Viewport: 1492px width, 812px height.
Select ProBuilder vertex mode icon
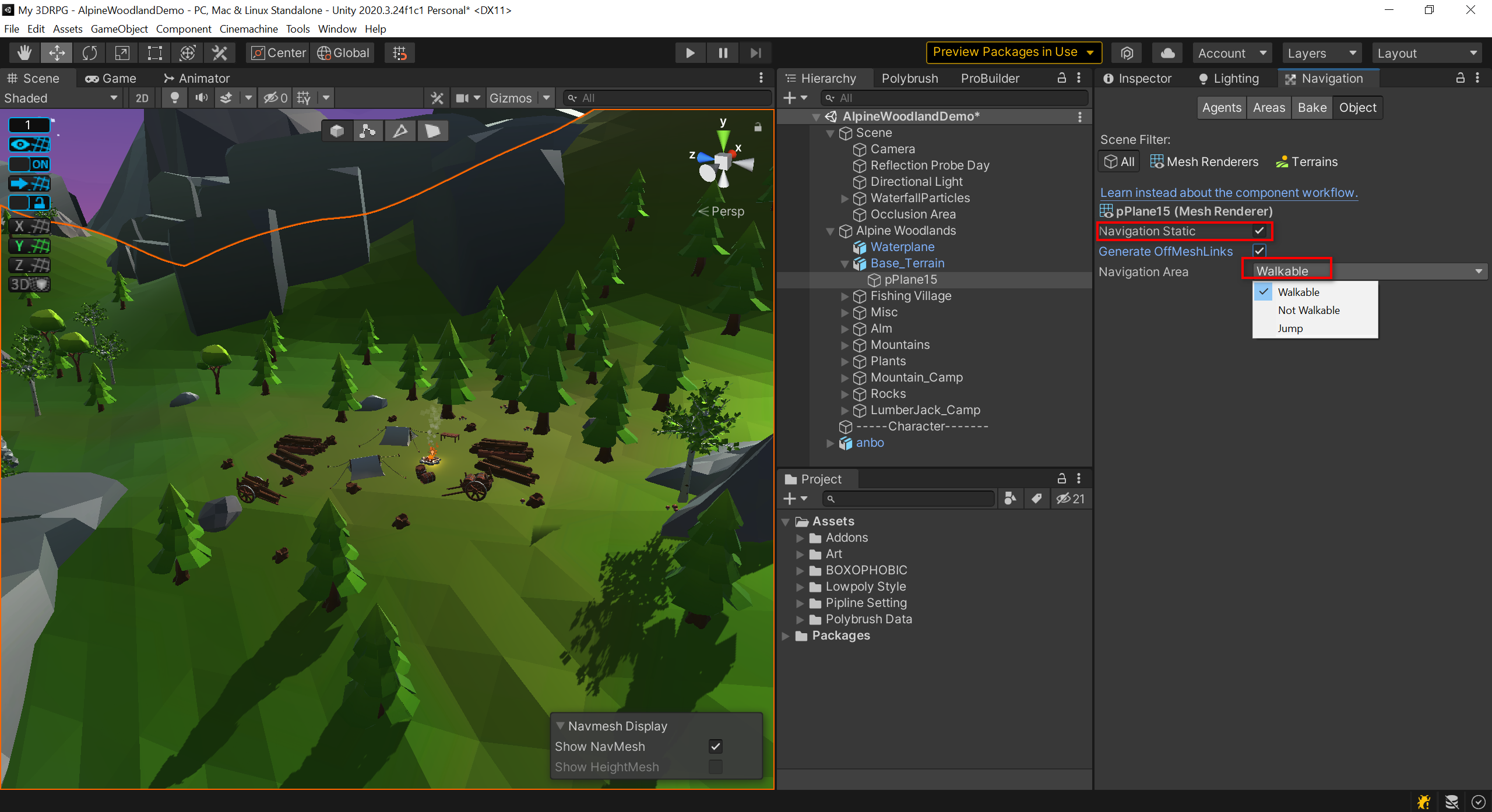coord(367,131)
